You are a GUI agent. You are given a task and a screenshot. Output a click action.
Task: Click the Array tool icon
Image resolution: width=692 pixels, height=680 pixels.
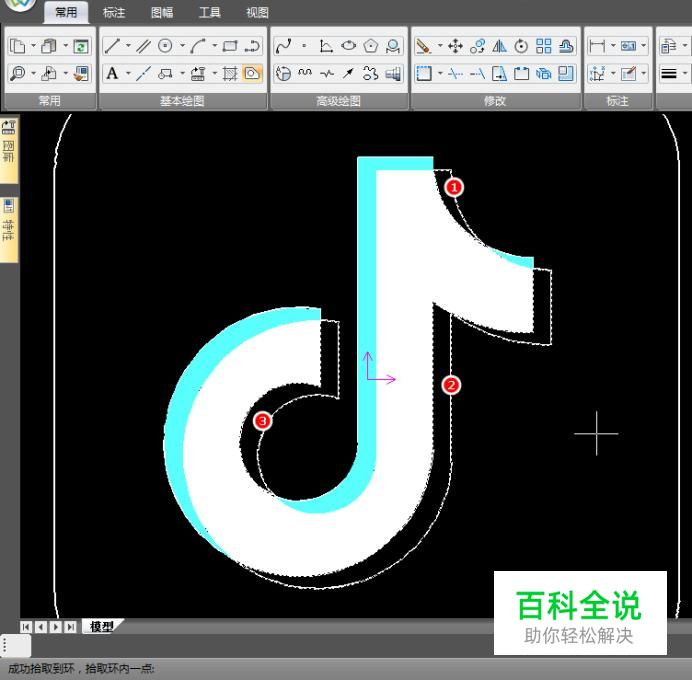(543, 46)
